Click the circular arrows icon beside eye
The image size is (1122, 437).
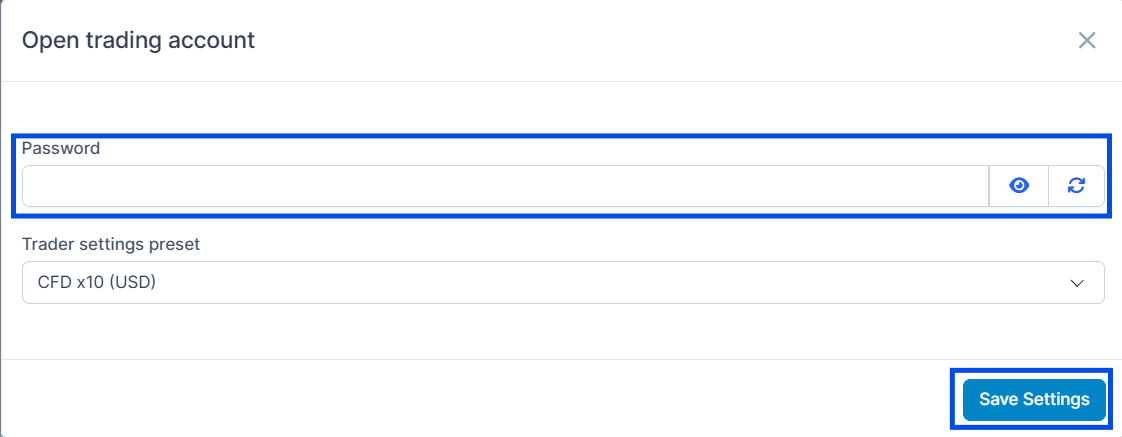1076,186
